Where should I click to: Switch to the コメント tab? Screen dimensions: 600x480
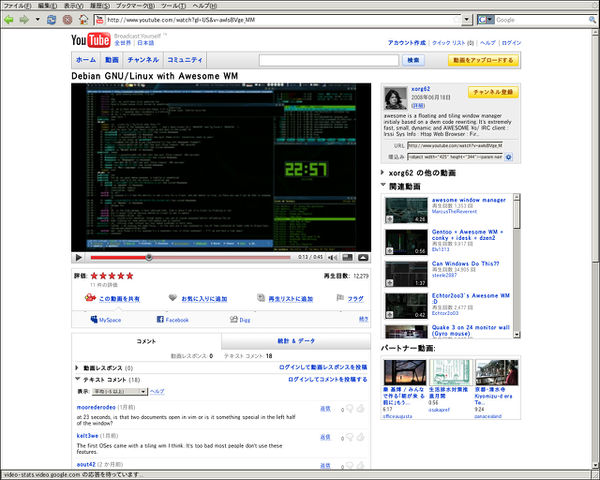(146, 341)
